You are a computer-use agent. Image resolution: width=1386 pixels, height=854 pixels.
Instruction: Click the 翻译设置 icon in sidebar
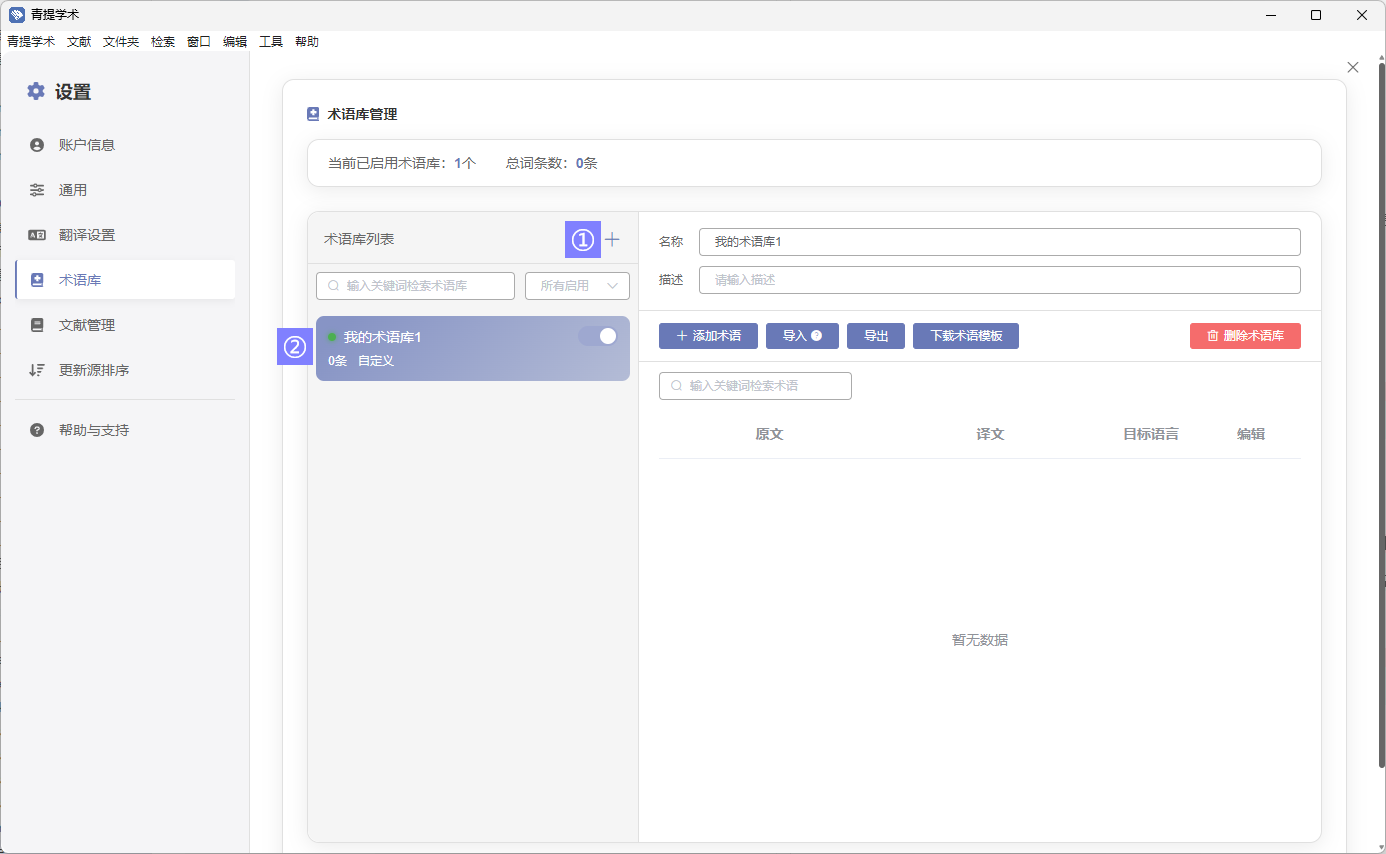37,235
